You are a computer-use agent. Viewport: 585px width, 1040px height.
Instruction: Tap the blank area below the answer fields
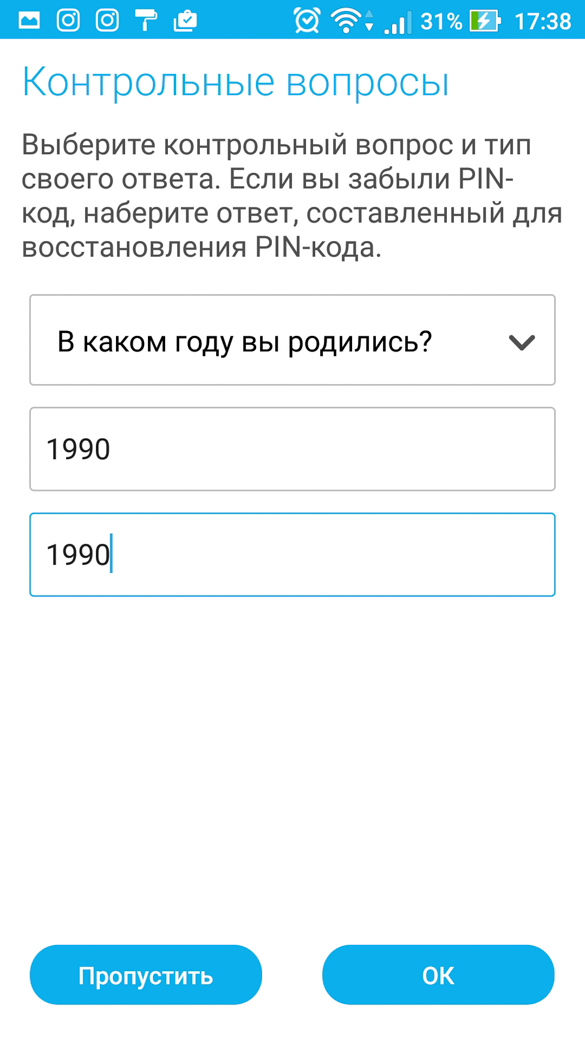point(292,763)
